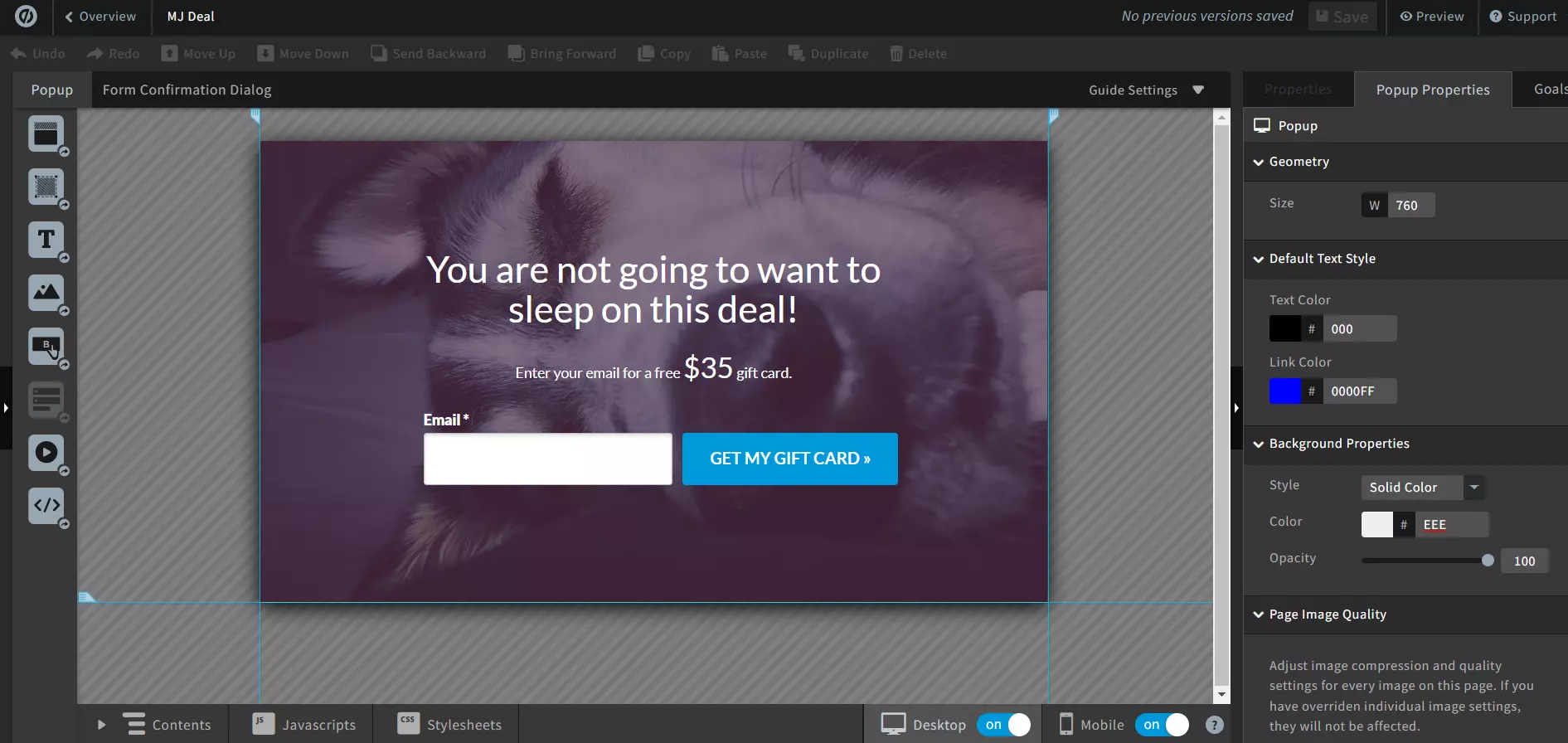Select the Form tool icon
This screenshot has height=743, width=1568.
click(46, 399)
